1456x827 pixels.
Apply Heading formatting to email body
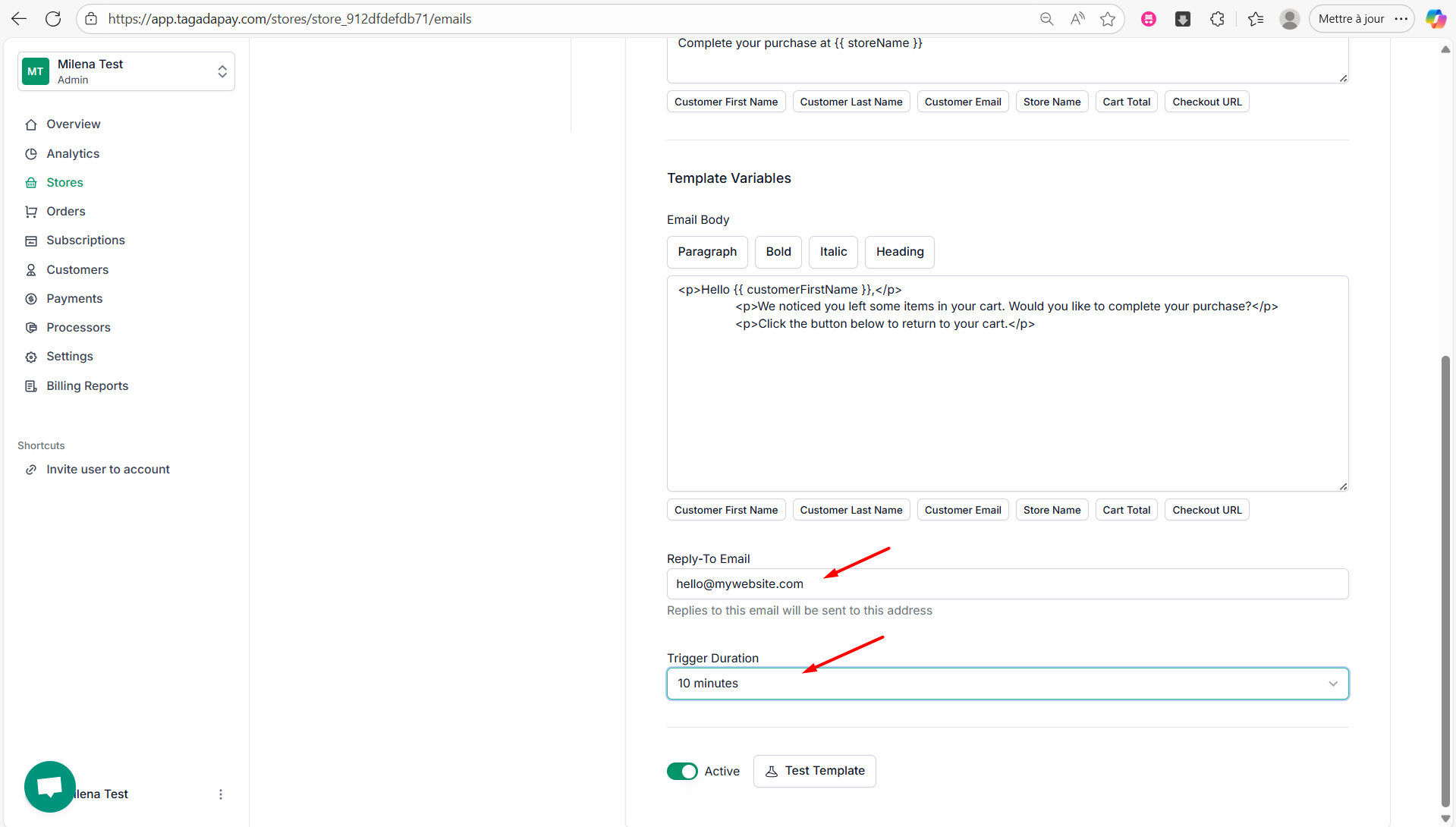(899, 252)
